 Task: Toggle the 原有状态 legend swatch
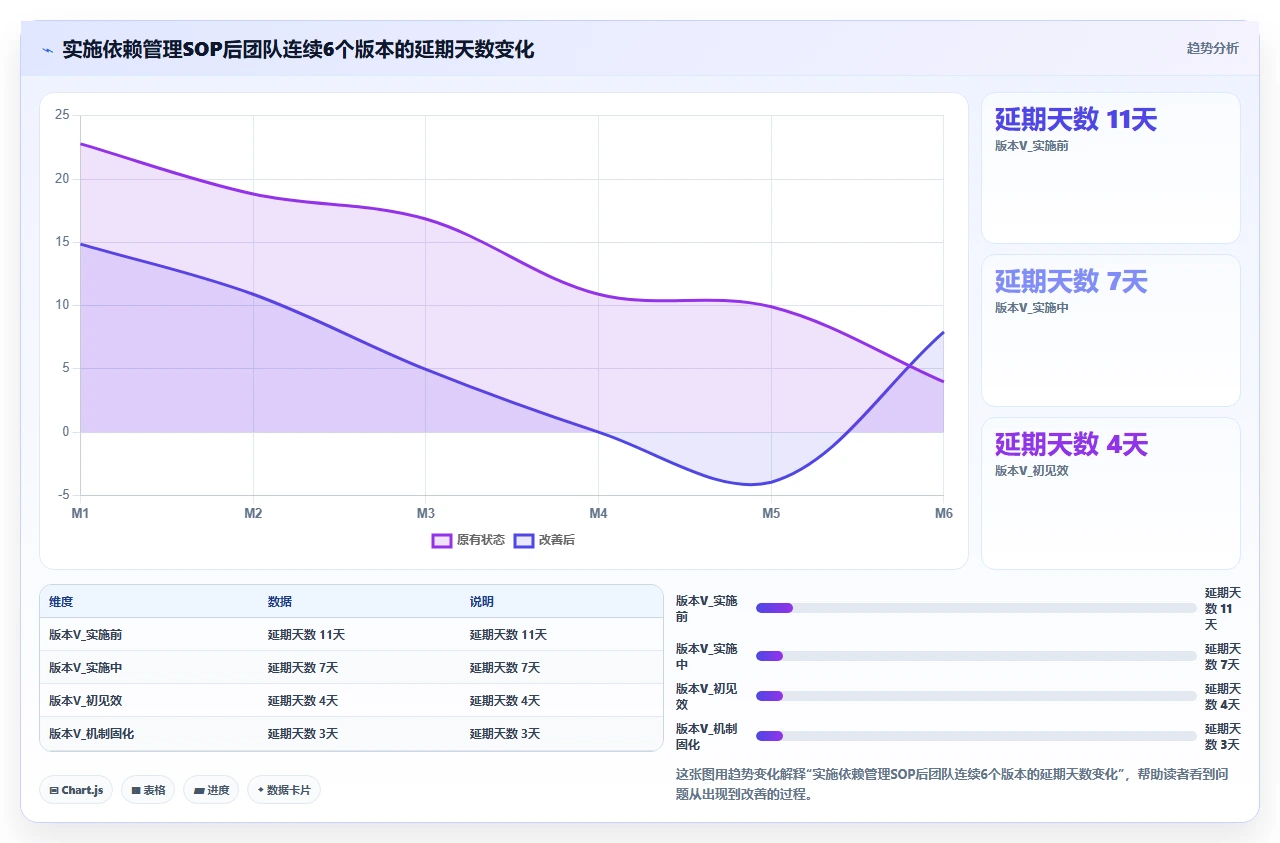[x=442, y=540]
